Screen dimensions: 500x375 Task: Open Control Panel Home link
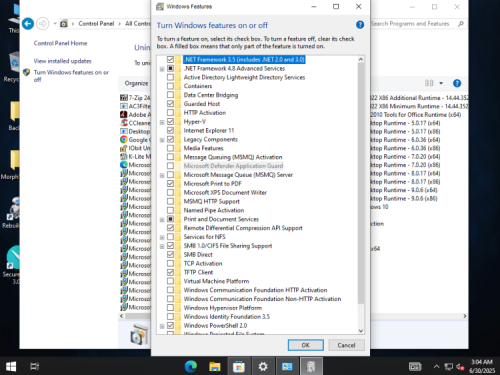click(x=60, y=43)
